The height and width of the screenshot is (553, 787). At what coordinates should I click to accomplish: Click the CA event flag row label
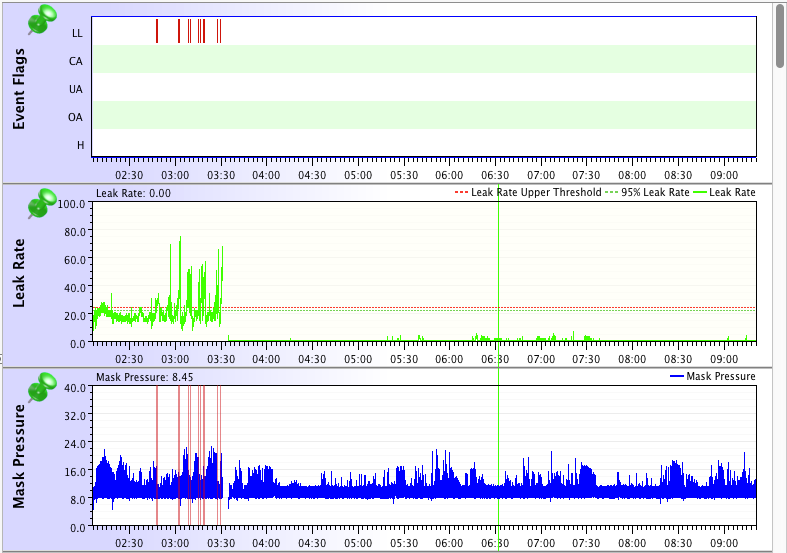[76, 61]
